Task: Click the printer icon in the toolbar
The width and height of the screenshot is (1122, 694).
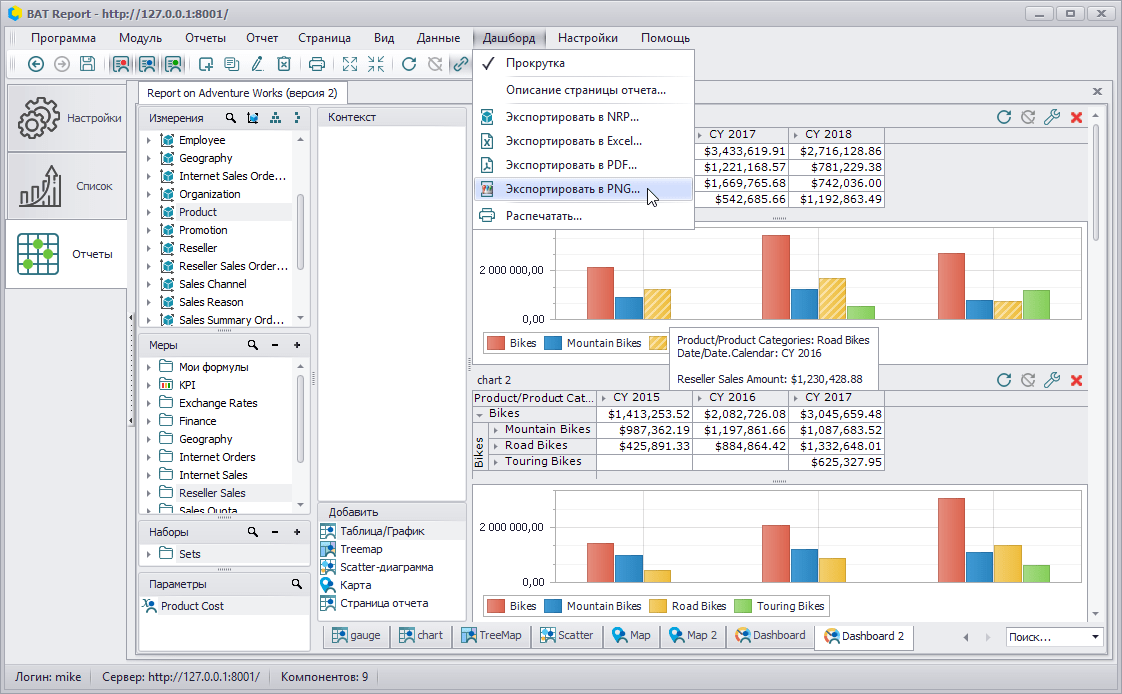Action: pos(316,64)
